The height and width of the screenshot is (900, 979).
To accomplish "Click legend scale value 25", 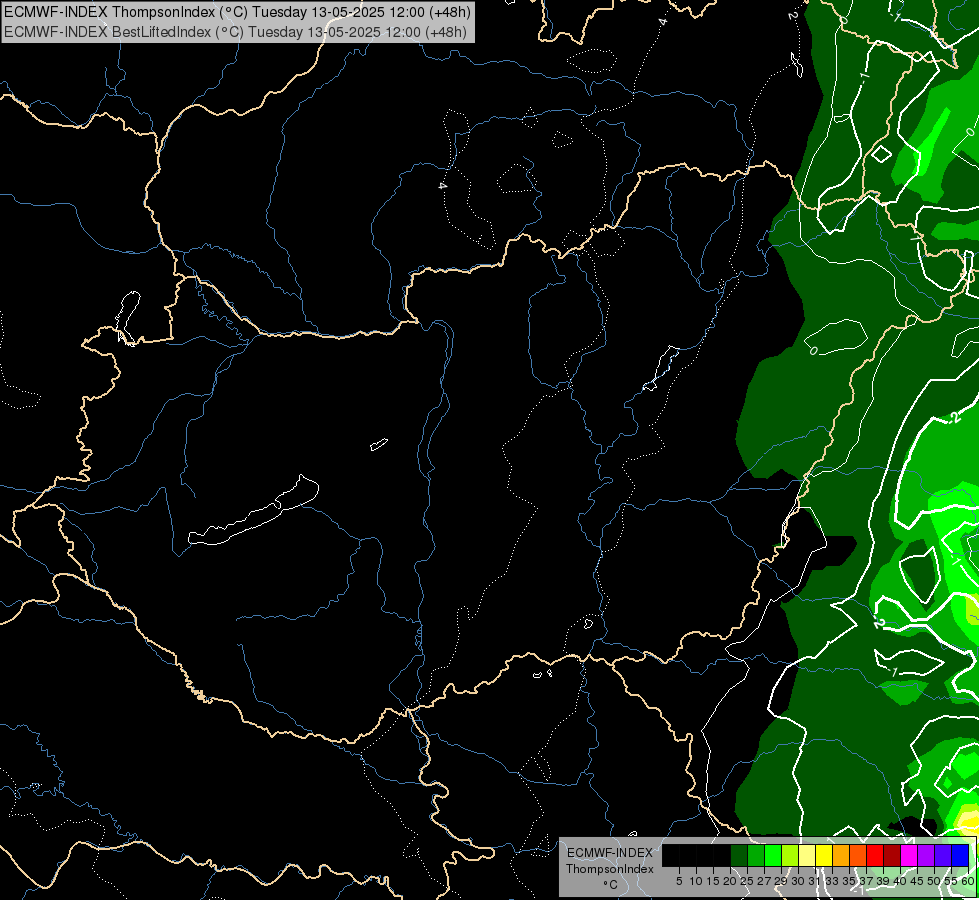I will (x=747, y=881).
